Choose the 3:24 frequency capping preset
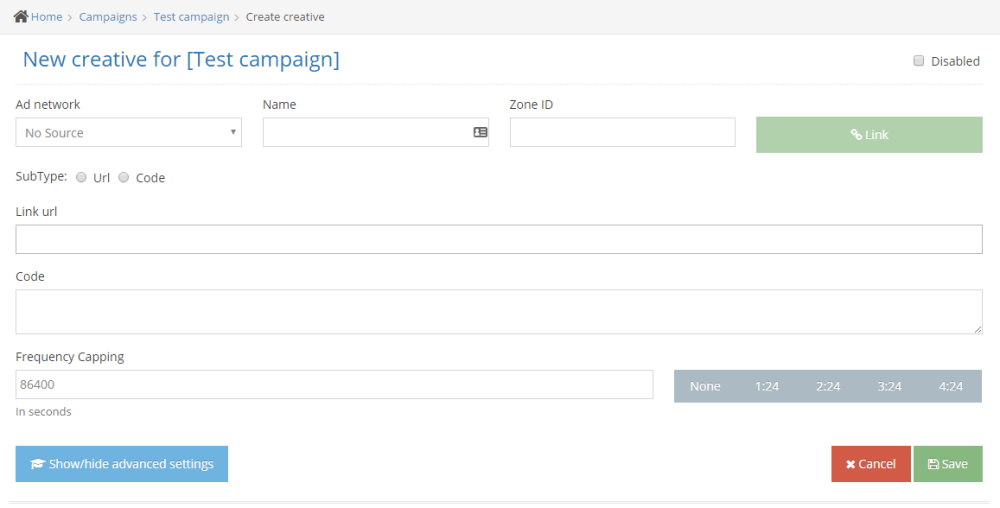Image resolution: width=1000 pixels, height=508 pixels. click(889, 386)
